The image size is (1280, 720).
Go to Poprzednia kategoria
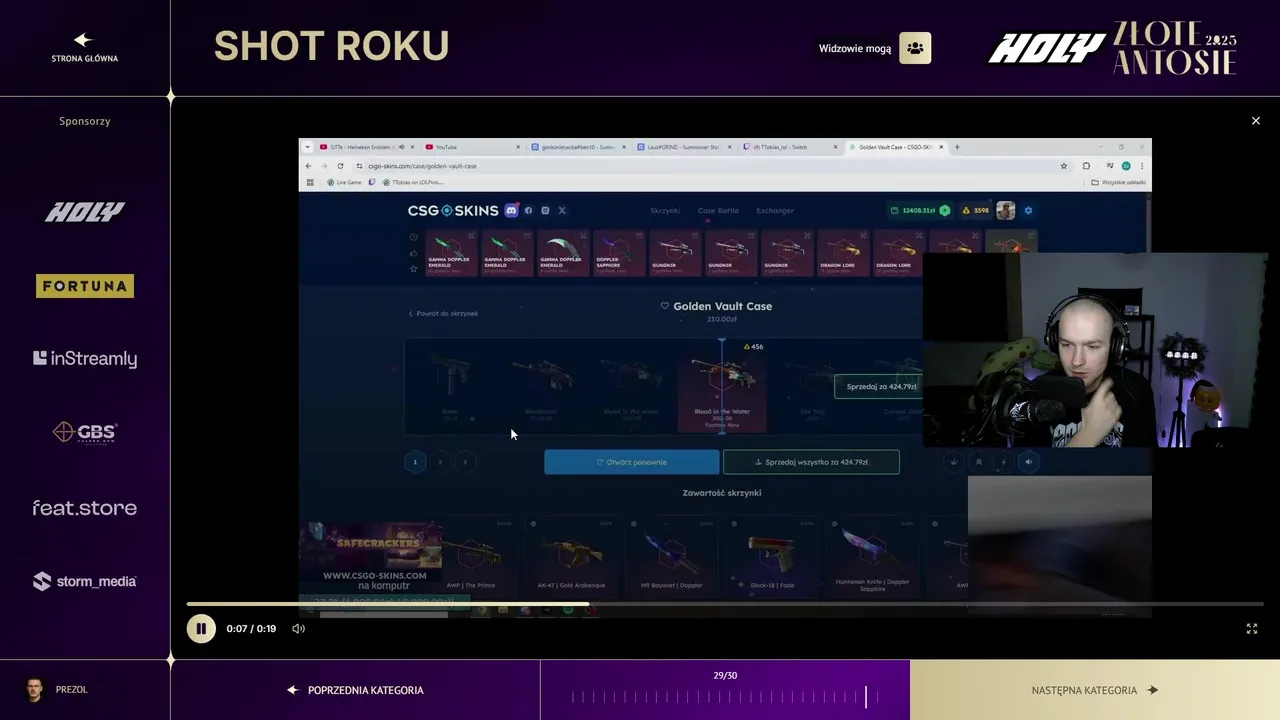pos(356,690)
